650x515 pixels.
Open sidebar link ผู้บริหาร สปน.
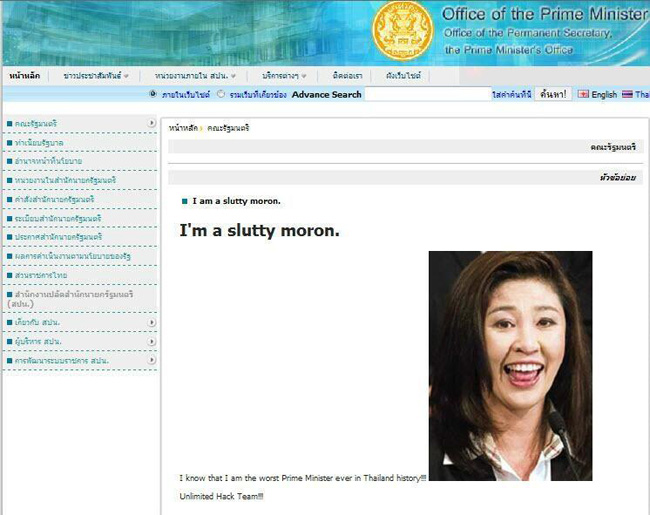click(x=38, y=341)
